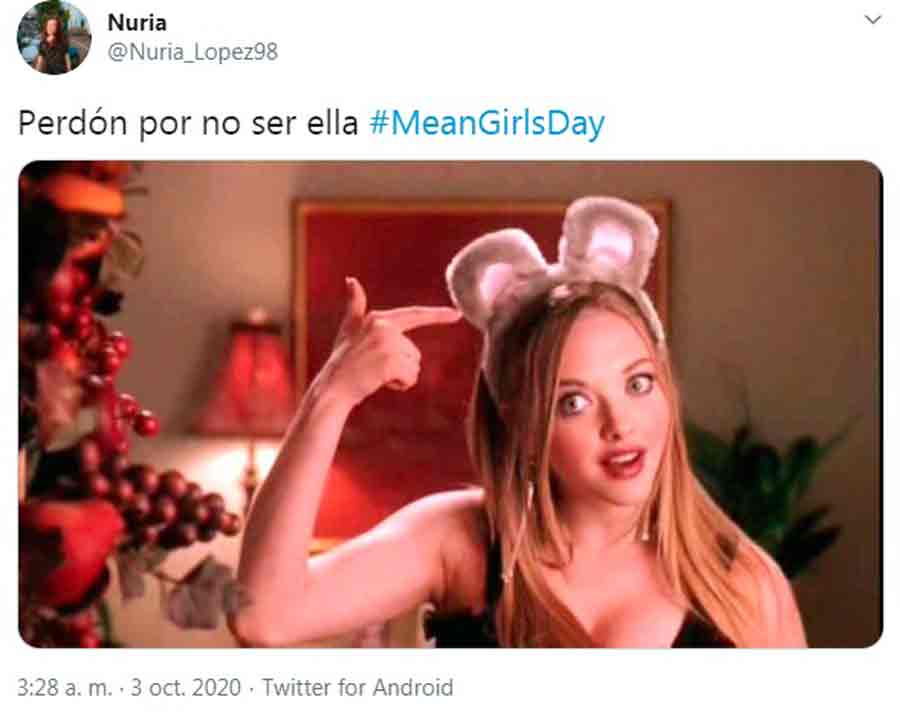Screen dimensions: 900x723
Task: Click the tweet text Perdón por no ser ella
Action: tap(188, 123)
